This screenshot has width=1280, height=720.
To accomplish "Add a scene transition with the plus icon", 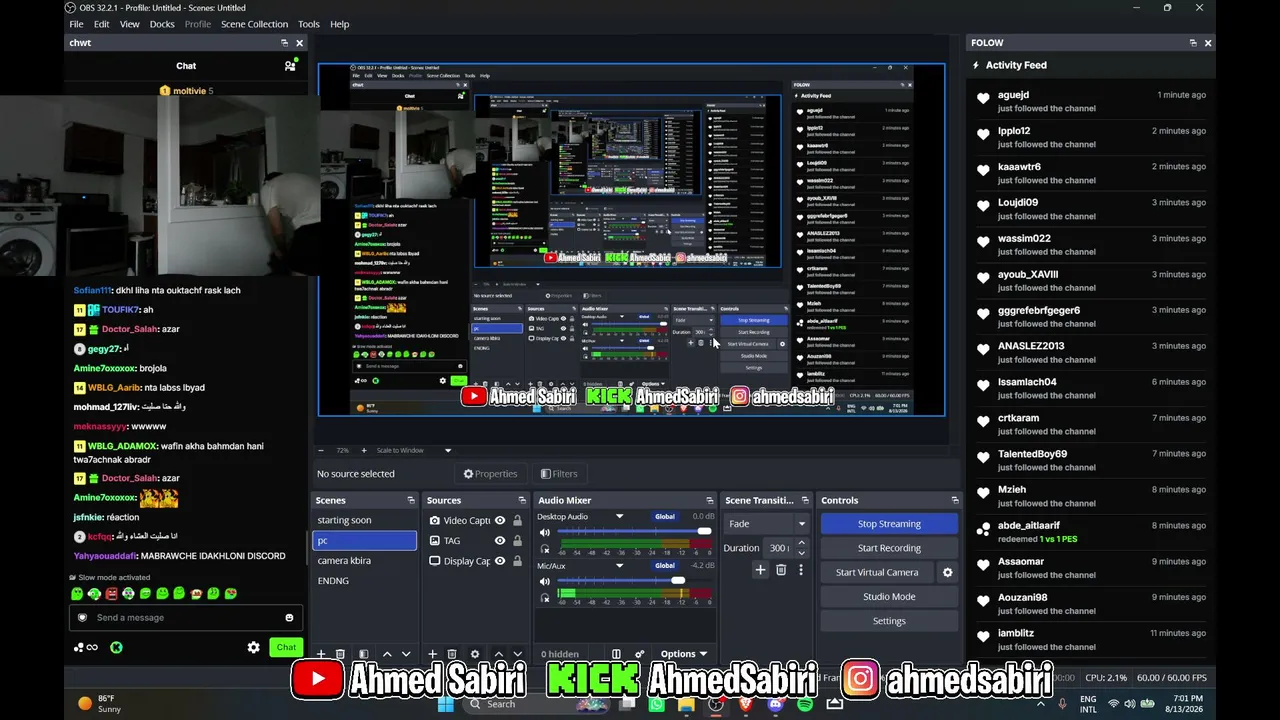I will click(760, 570).
